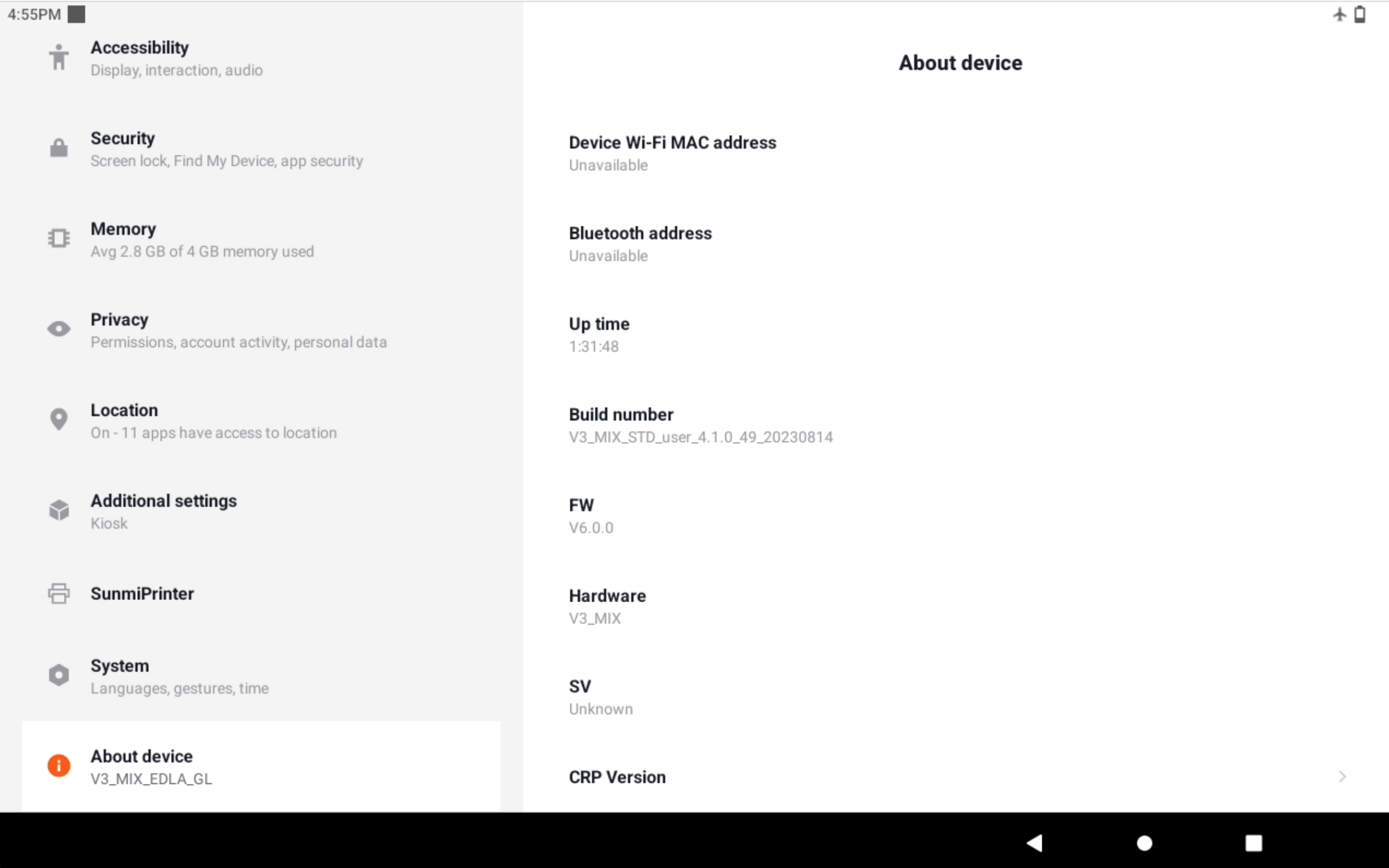Click the orange About device info icon

tap(58, 766)
